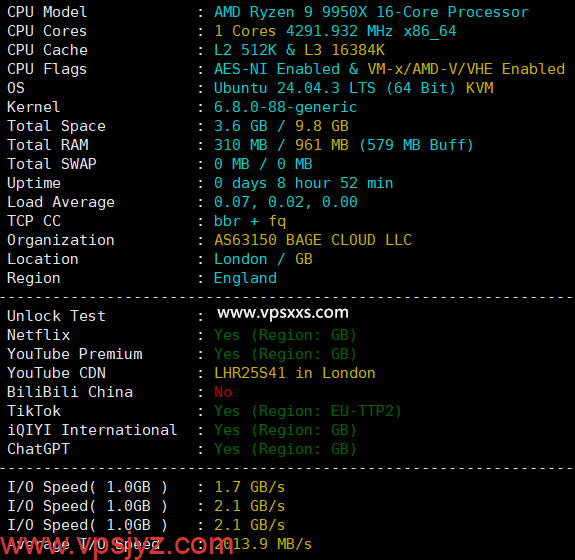Screen dimensions: 575x560
Task: Select the 'L2 512K & L3 16384K' cache value
Action: point(299,50)
